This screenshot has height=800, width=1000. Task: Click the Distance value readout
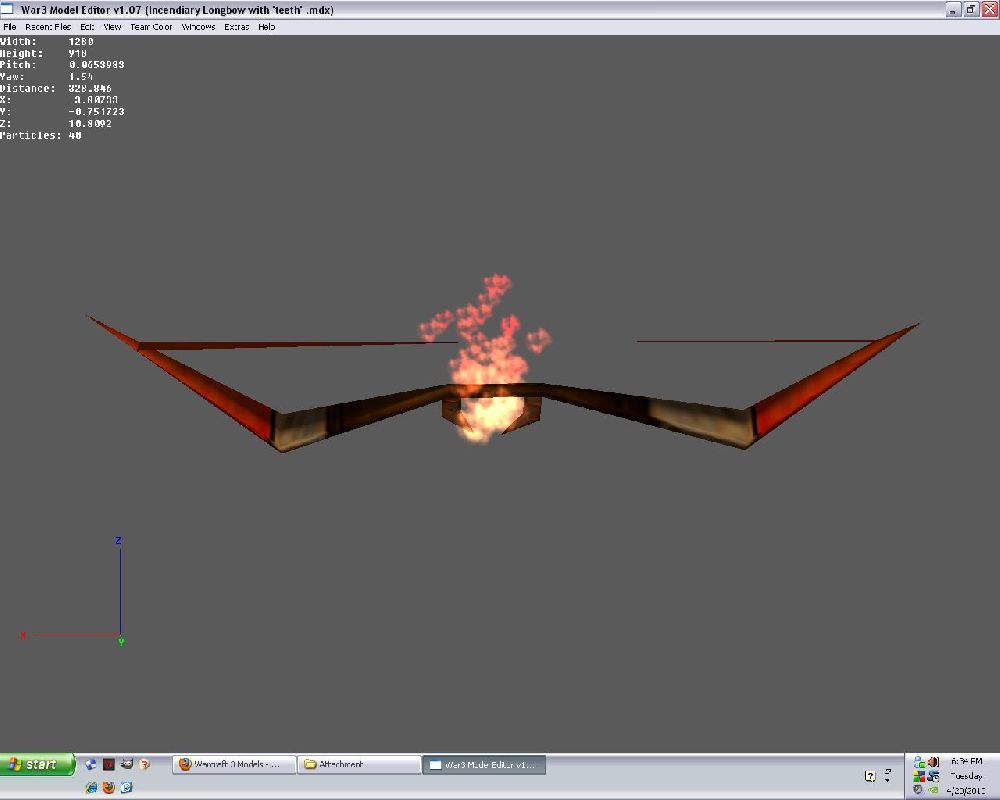click(x=90, y=88)
